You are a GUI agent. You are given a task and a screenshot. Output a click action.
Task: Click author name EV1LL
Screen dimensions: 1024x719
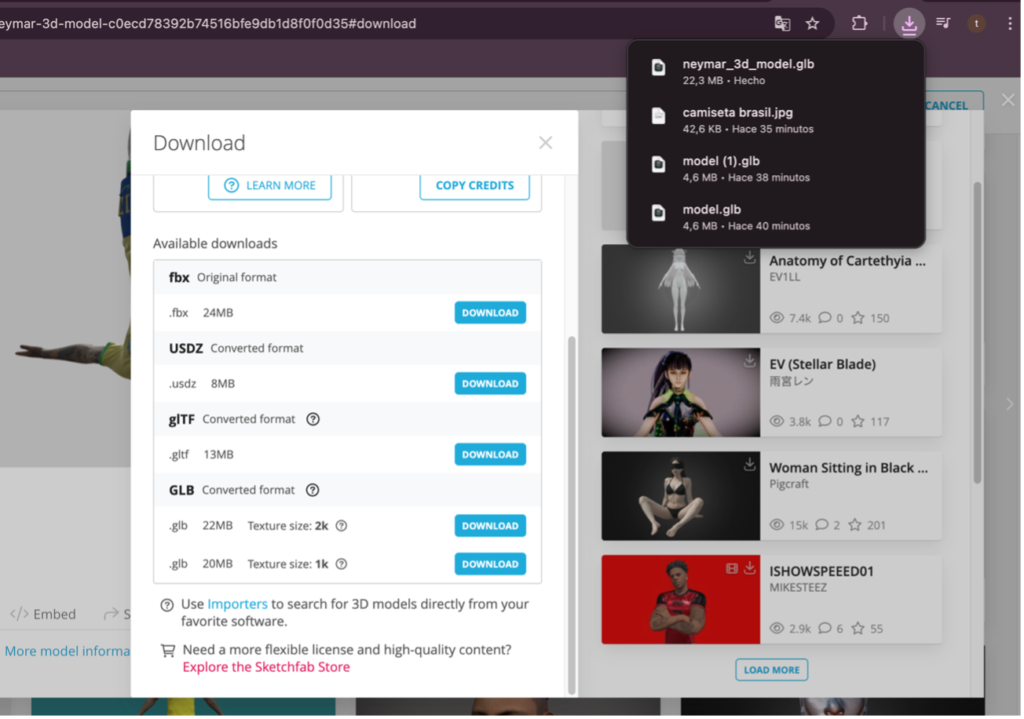pyautogui.click(x=786, y=278)
